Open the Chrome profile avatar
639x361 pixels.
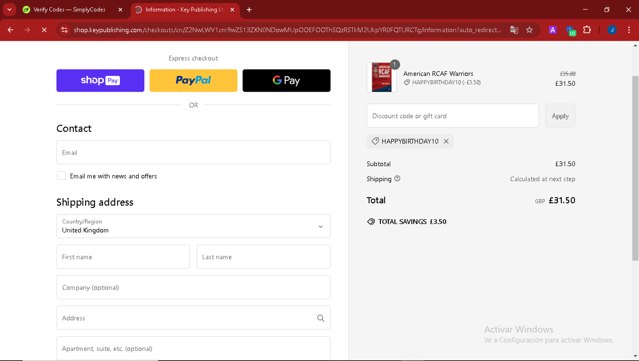pyautogui.click(x=612, y=30)
